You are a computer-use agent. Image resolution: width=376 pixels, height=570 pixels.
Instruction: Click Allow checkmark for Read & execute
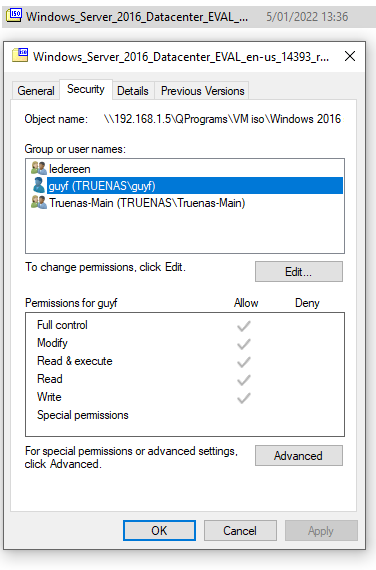[244, 362]
